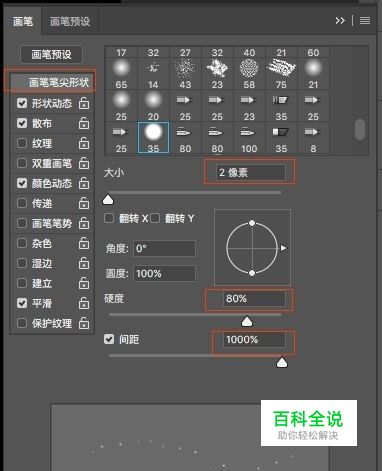Toggle lock icon for 平滑
Image resolution: width=382 pixels, height=471 pixels.
tap(84, 303)
